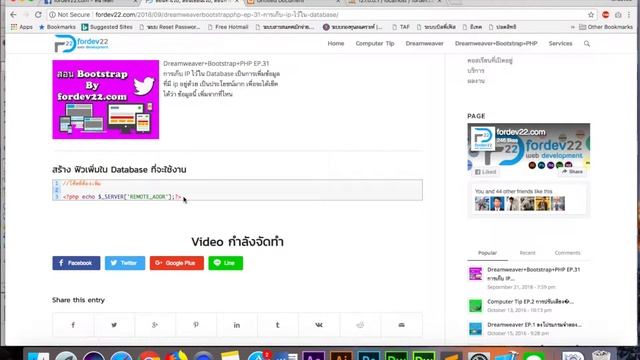Click the fordev22 site logo
Screen dimensions: 640x360
81,43
